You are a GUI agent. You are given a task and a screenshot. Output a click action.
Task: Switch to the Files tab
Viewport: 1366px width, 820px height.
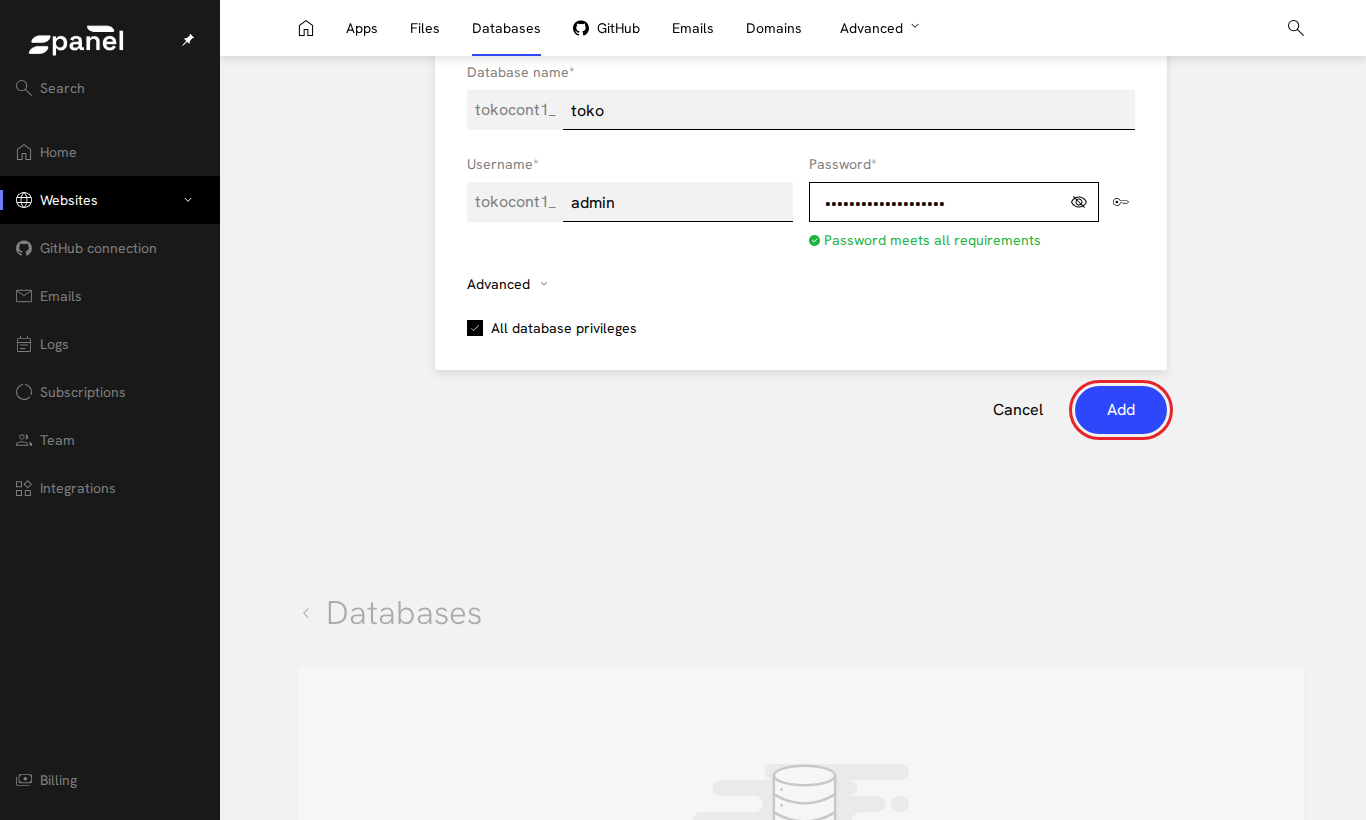click(x=425, y=28)
